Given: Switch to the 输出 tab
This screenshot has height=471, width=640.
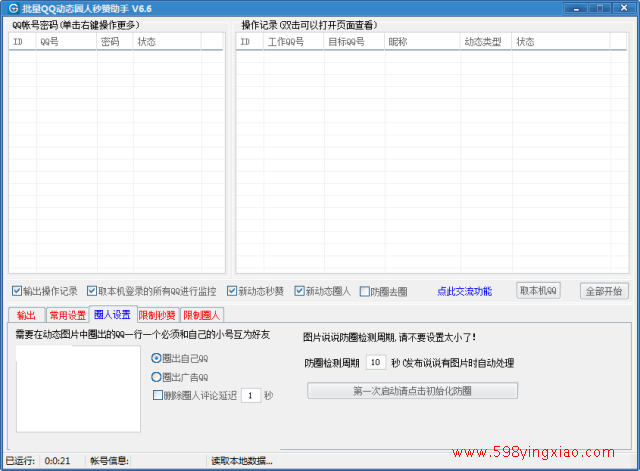Looking at the screenshot, I should click(x=27, y=315).
